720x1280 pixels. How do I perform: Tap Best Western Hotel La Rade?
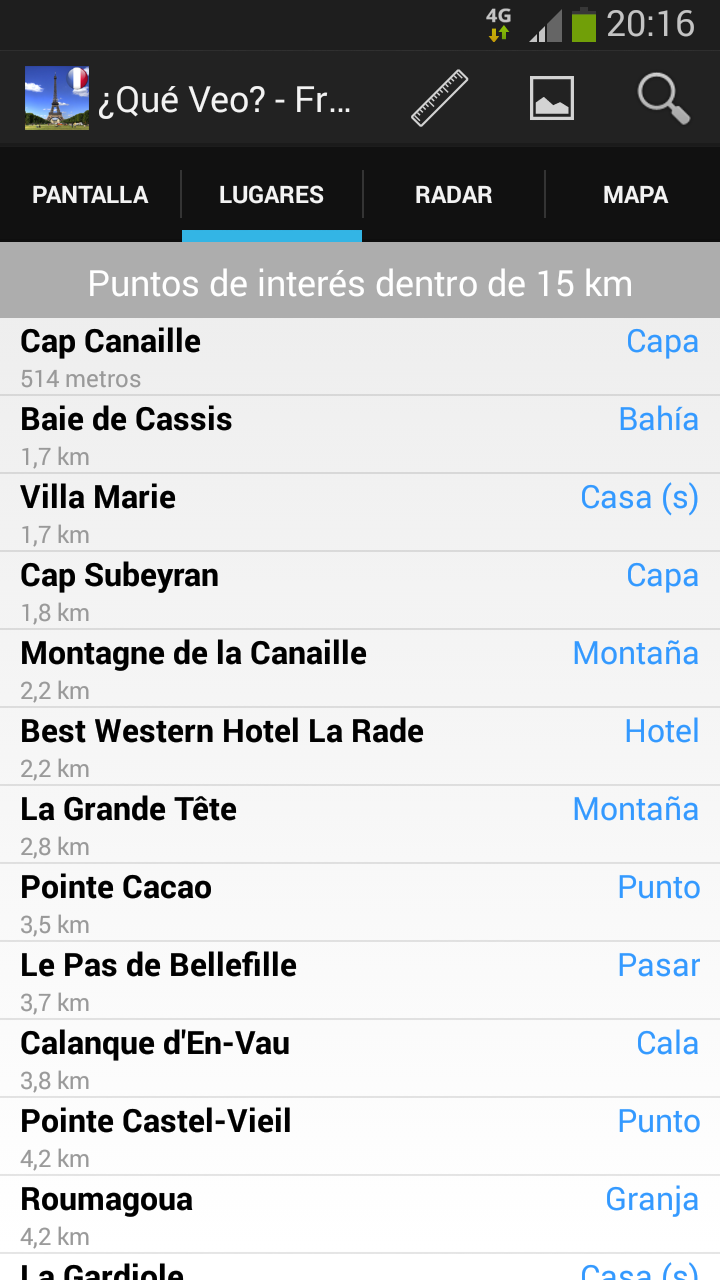click(360, 747)
